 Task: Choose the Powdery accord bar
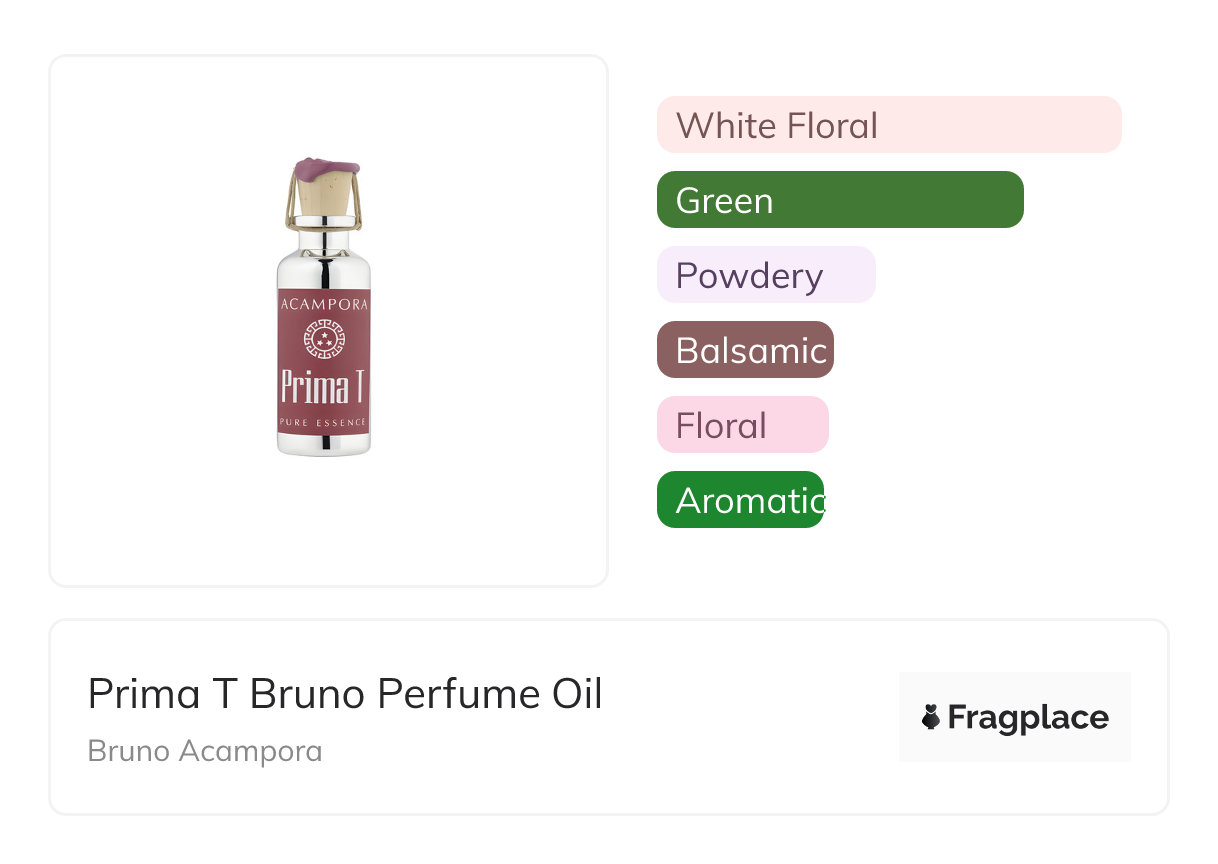(765, 275)
